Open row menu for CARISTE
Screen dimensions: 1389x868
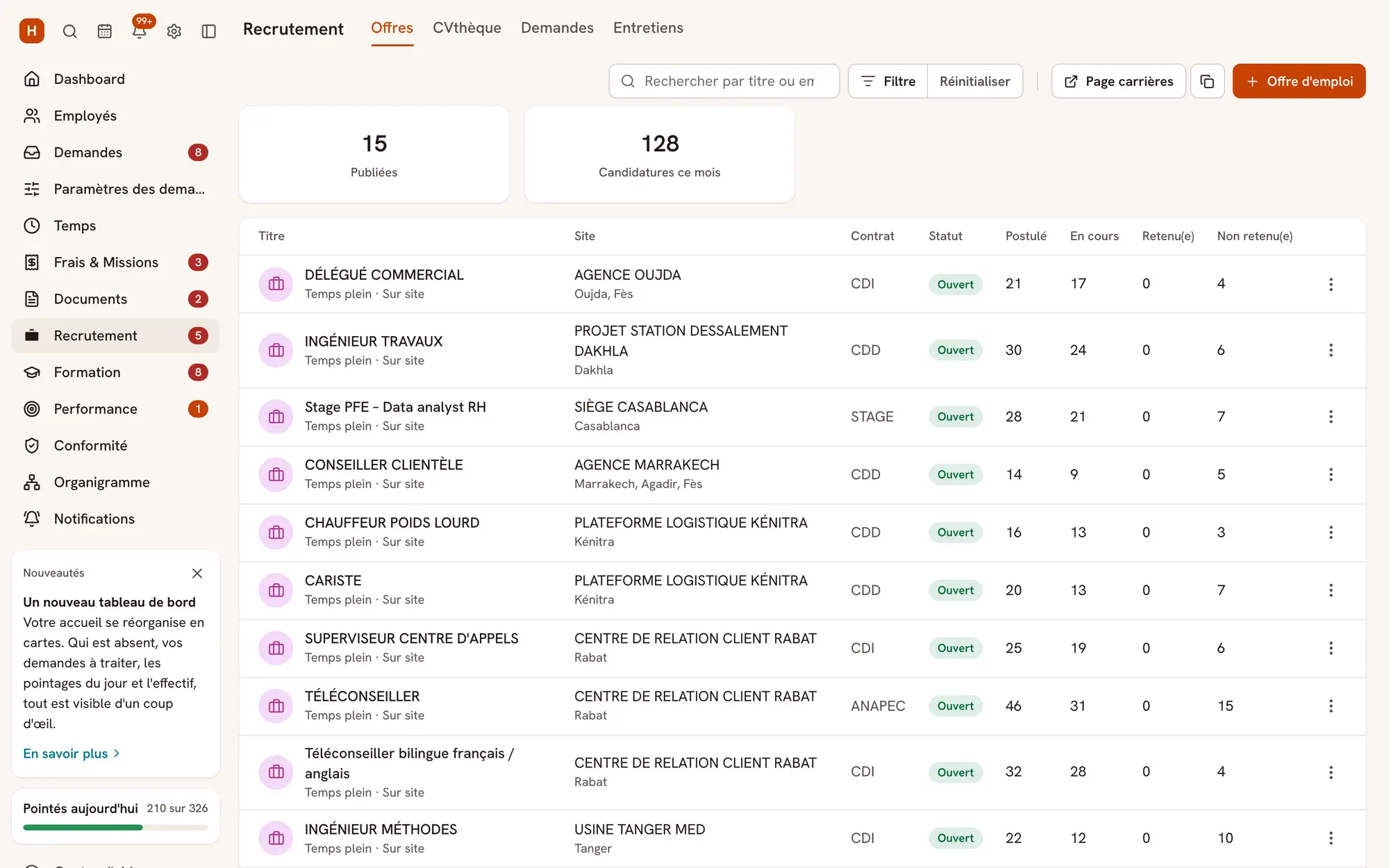point(1331,590)
